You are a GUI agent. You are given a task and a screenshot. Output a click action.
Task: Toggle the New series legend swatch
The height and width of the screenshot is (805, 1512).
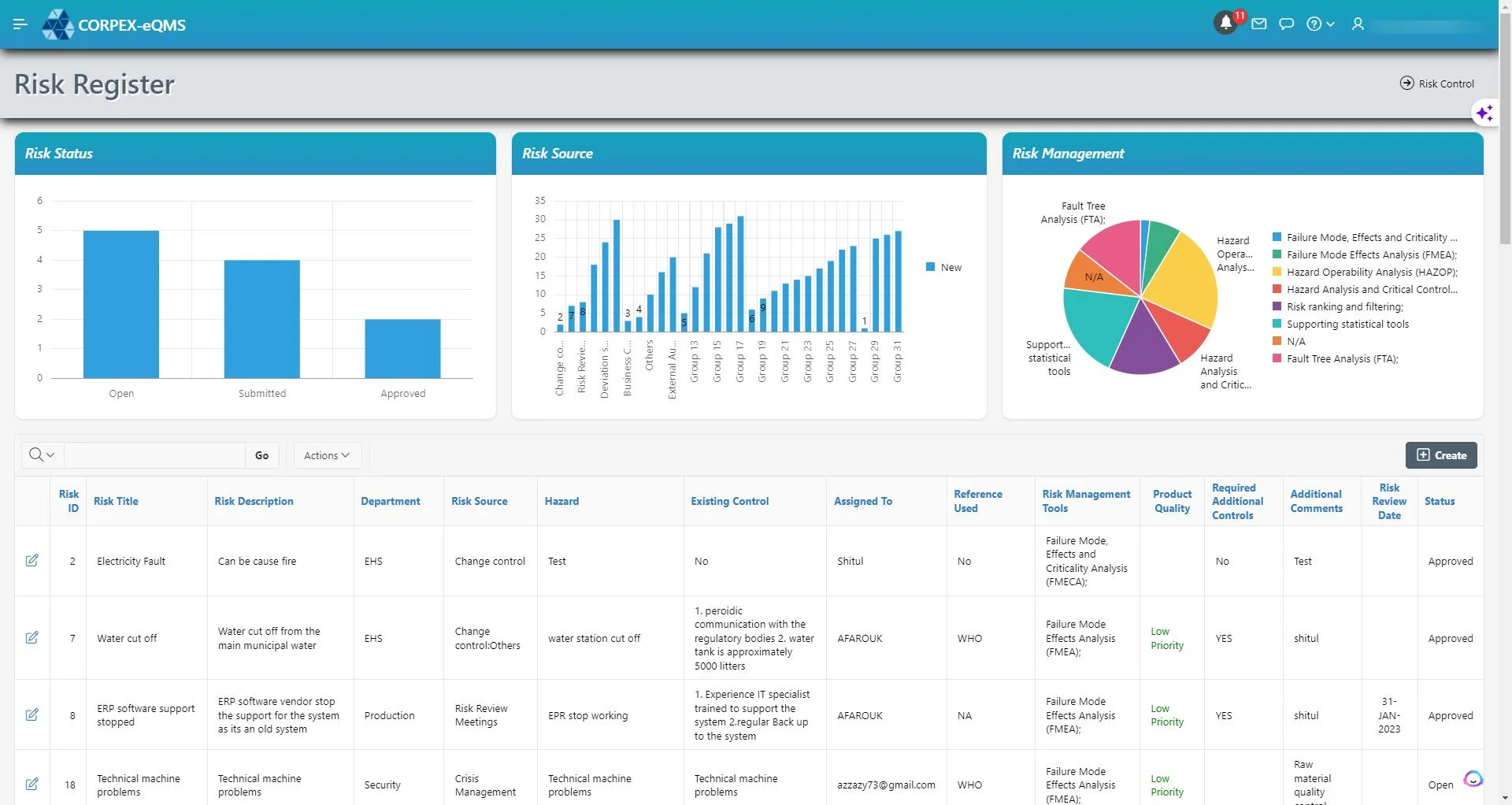click(x=931, y=268)
